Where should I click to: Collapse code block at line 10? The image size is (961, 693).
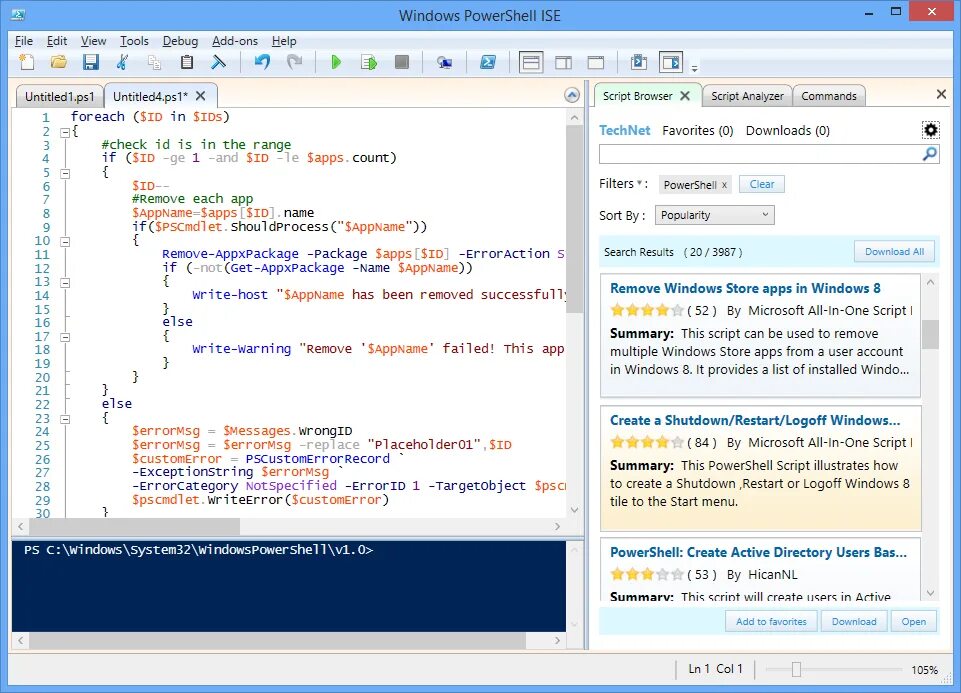pos(65,241)
